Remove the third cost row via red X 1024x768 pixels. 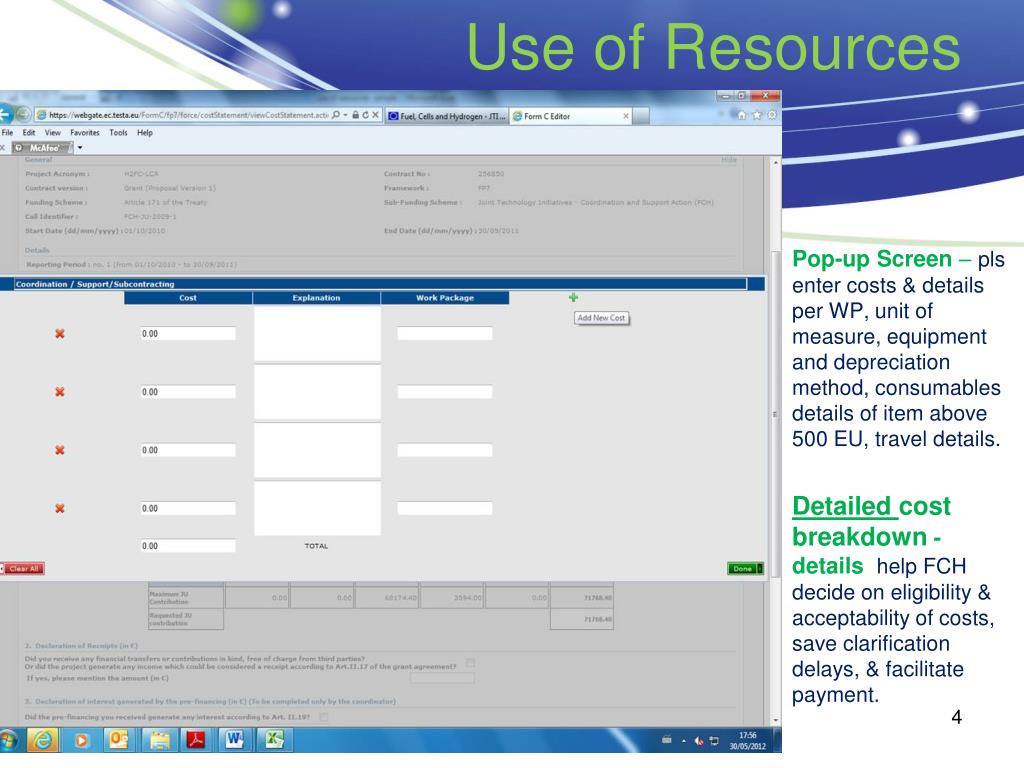tap(60, 450)
